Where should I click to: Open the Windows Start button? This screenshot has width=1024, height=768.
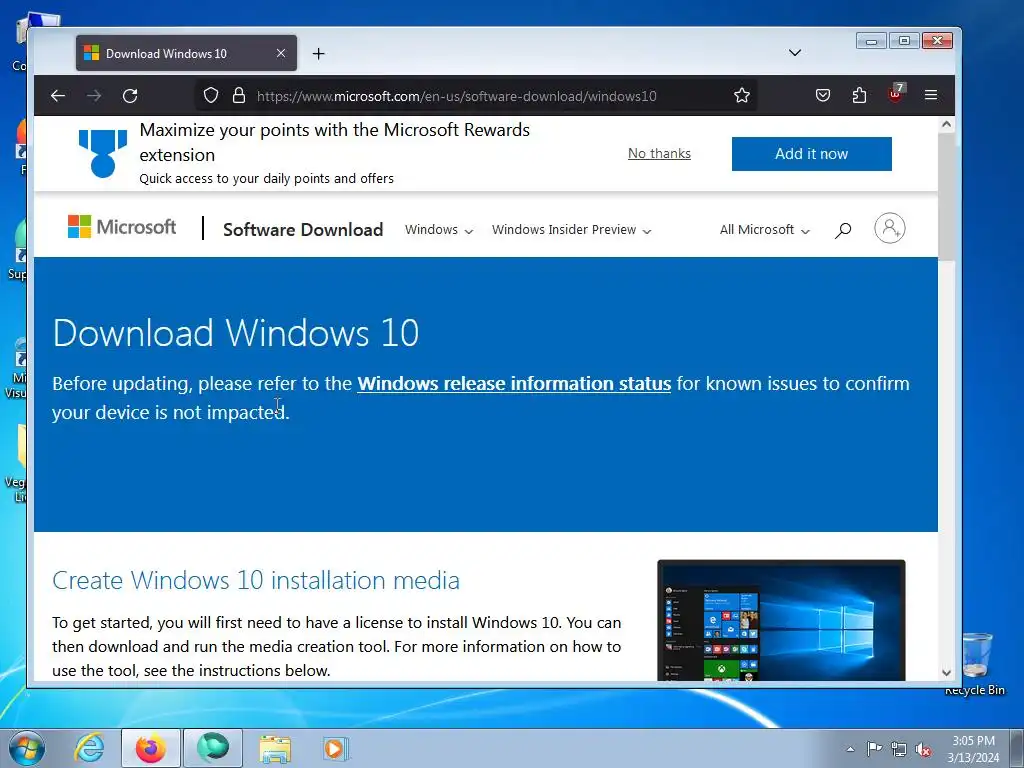pyautogui.click(x=27, y=748)
